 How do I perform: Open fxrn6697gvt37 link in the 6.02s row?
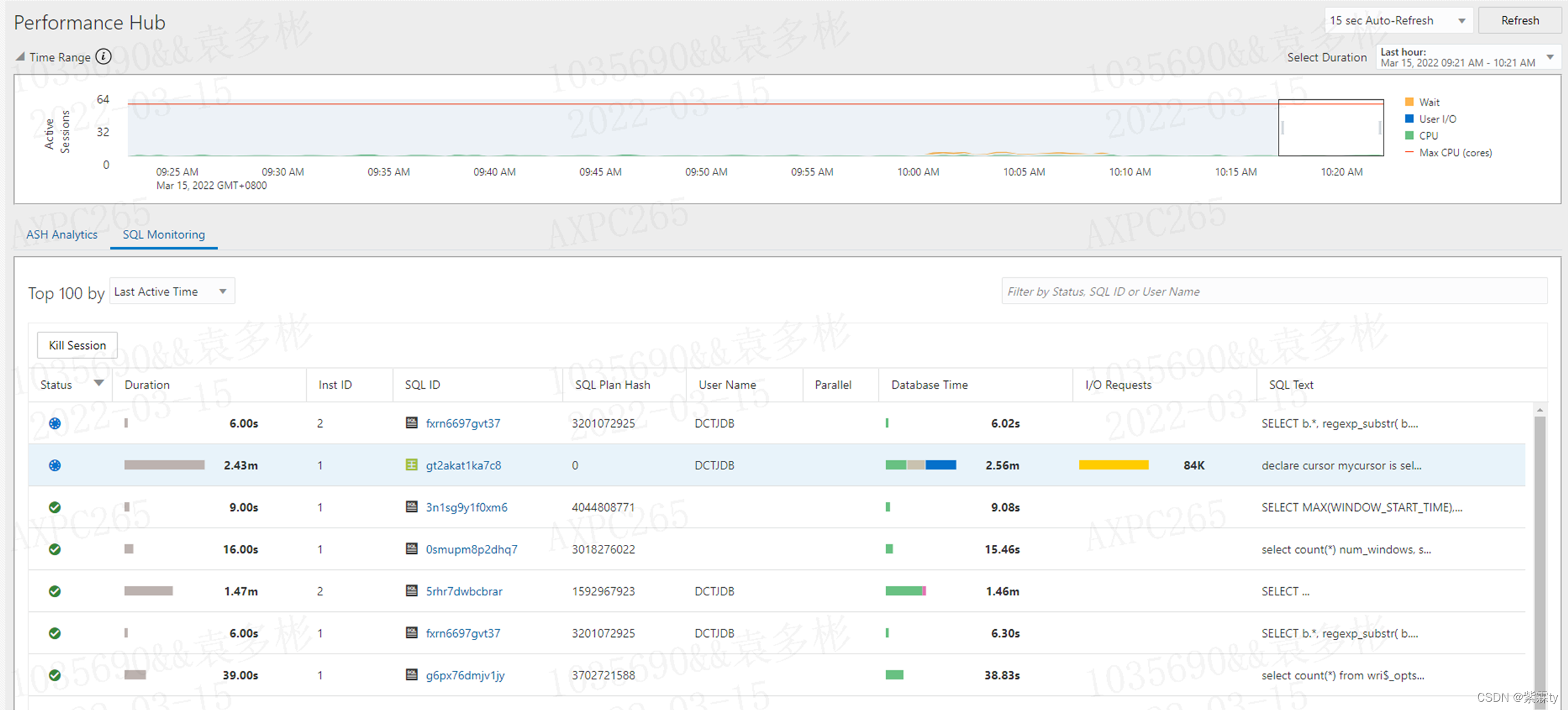pos(463,423)
